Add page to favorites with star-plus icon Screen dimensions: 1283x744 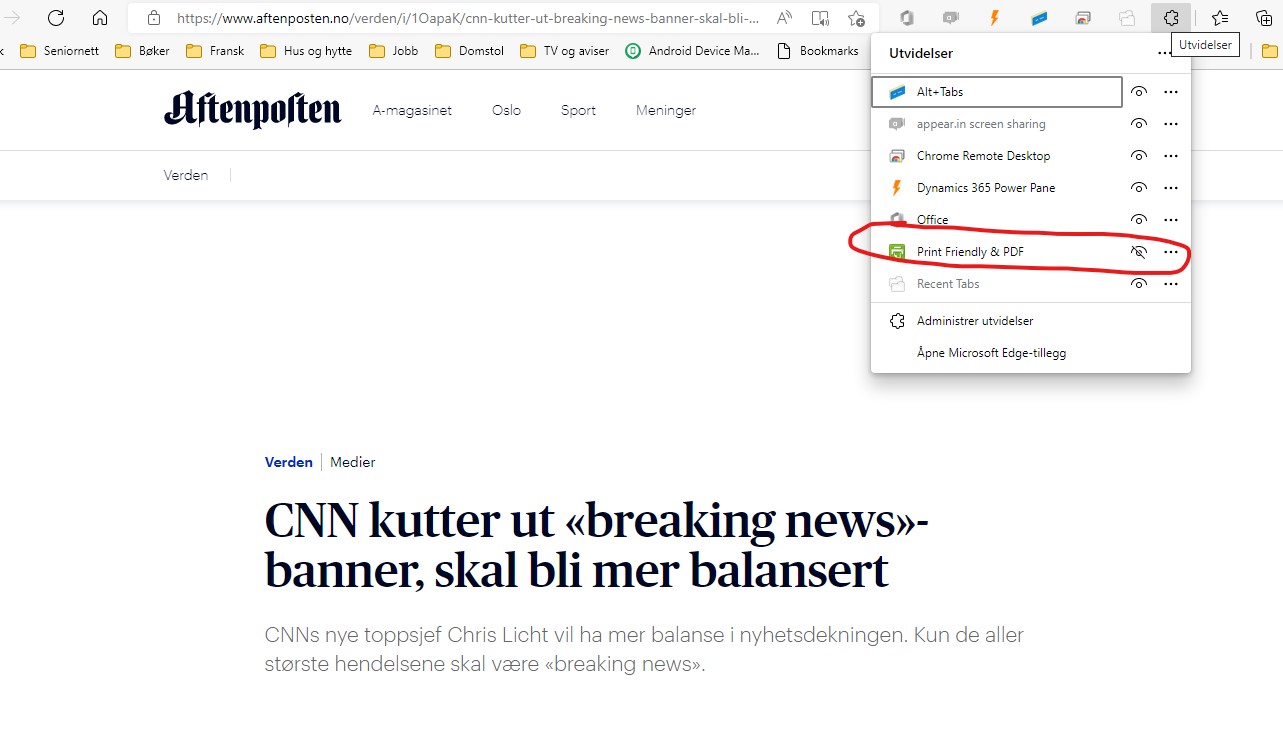pos(856,17)
